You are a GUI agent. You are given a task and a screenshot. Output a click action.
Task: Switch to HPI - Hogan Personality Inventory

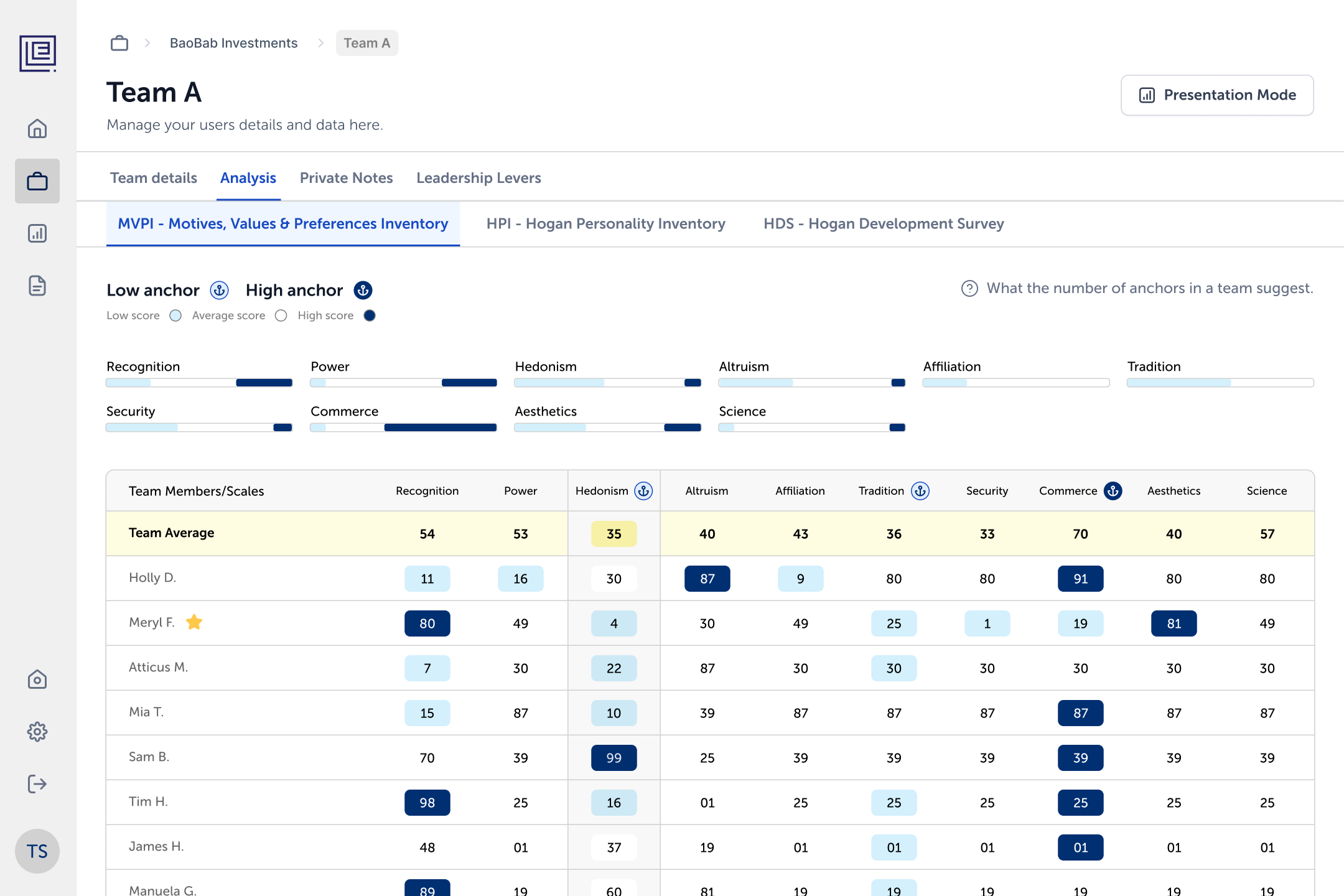[x=606, y=223]
